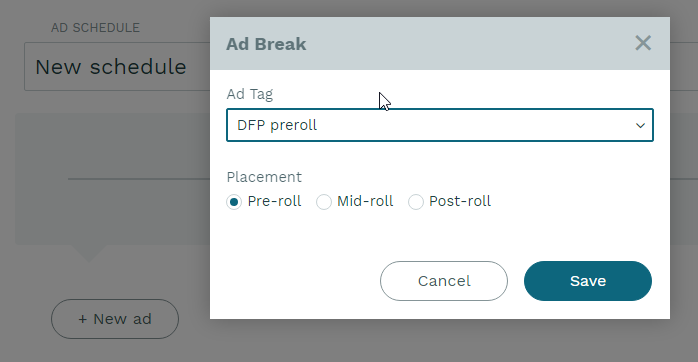Click the Mid-roll label text
Viewport: 698px width, 362px height.
365,201
